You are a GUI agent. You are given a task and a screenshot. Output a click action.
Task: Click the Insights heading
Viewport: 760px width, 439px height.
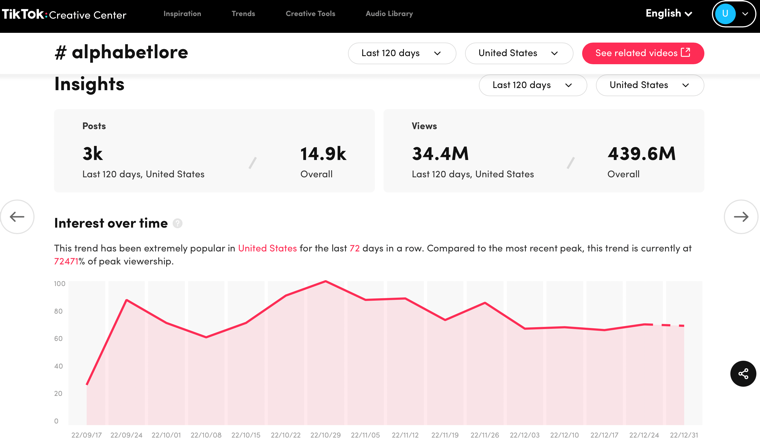89,84
